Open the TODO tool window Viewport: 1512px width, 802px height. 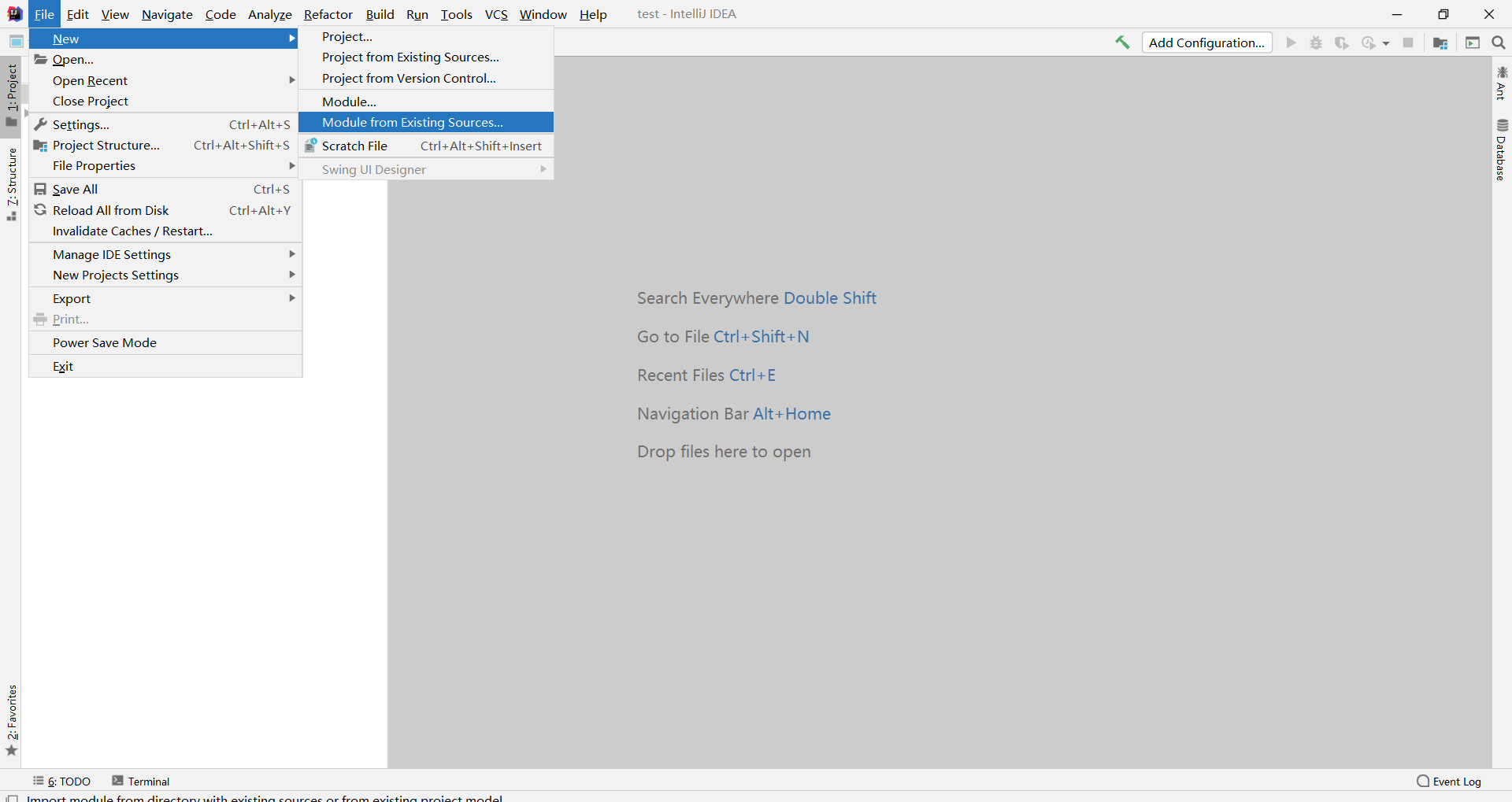click(x=61, y=782)
